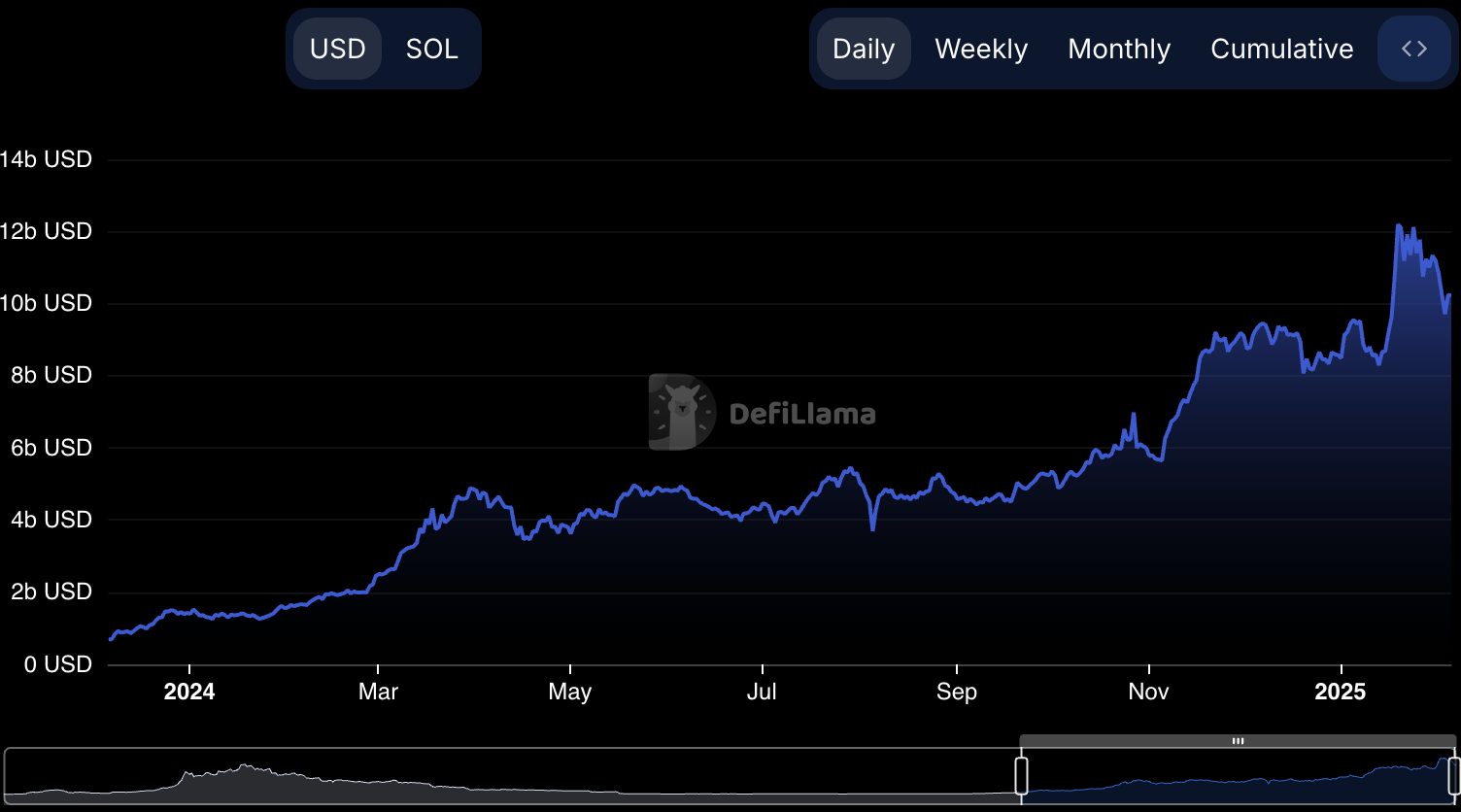Select the Monthly interval tab
Screen dimensions: 1461x812
pos(1119,49)
